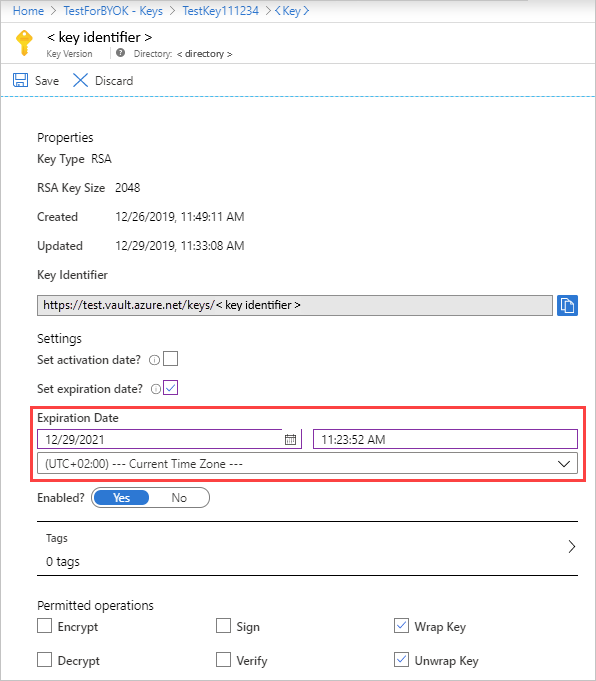Click the 'Settings' heading
The width and height of the screenshot is (596, 681).
pyautogui.click(x=59, y=339)
